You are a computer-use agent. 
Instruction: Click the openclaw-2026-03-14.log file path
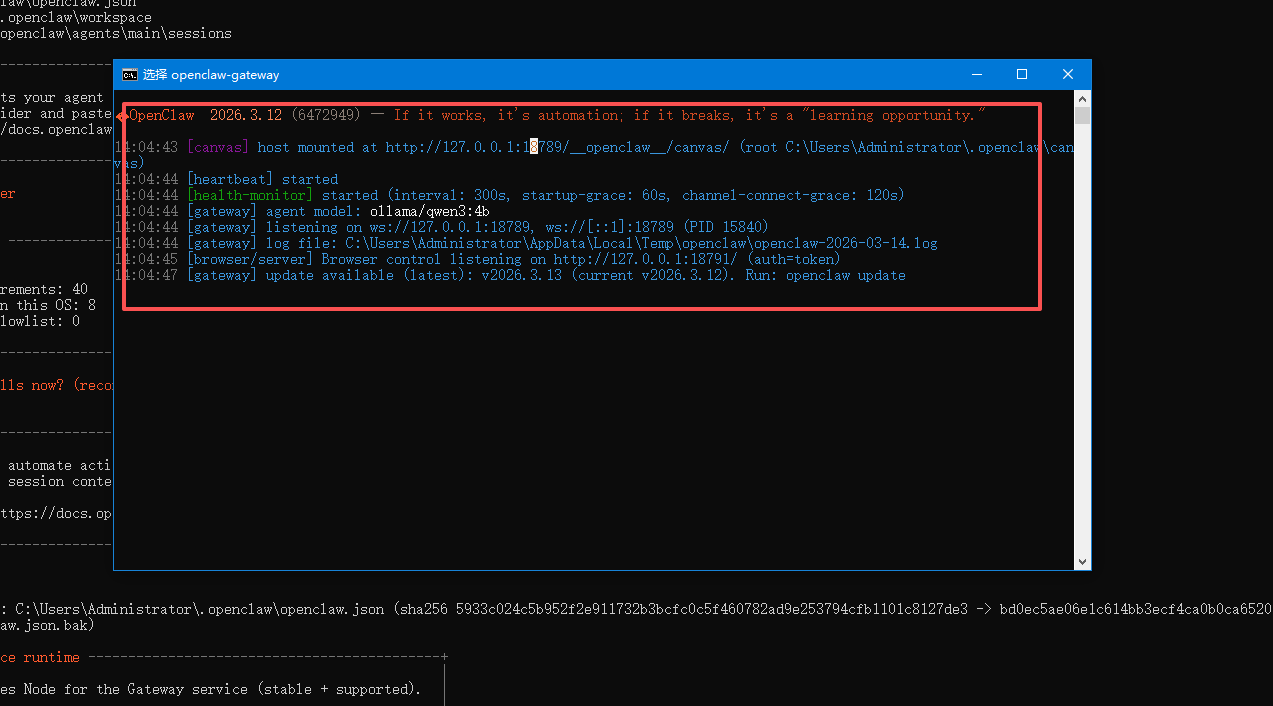click(x=642, y=243)
